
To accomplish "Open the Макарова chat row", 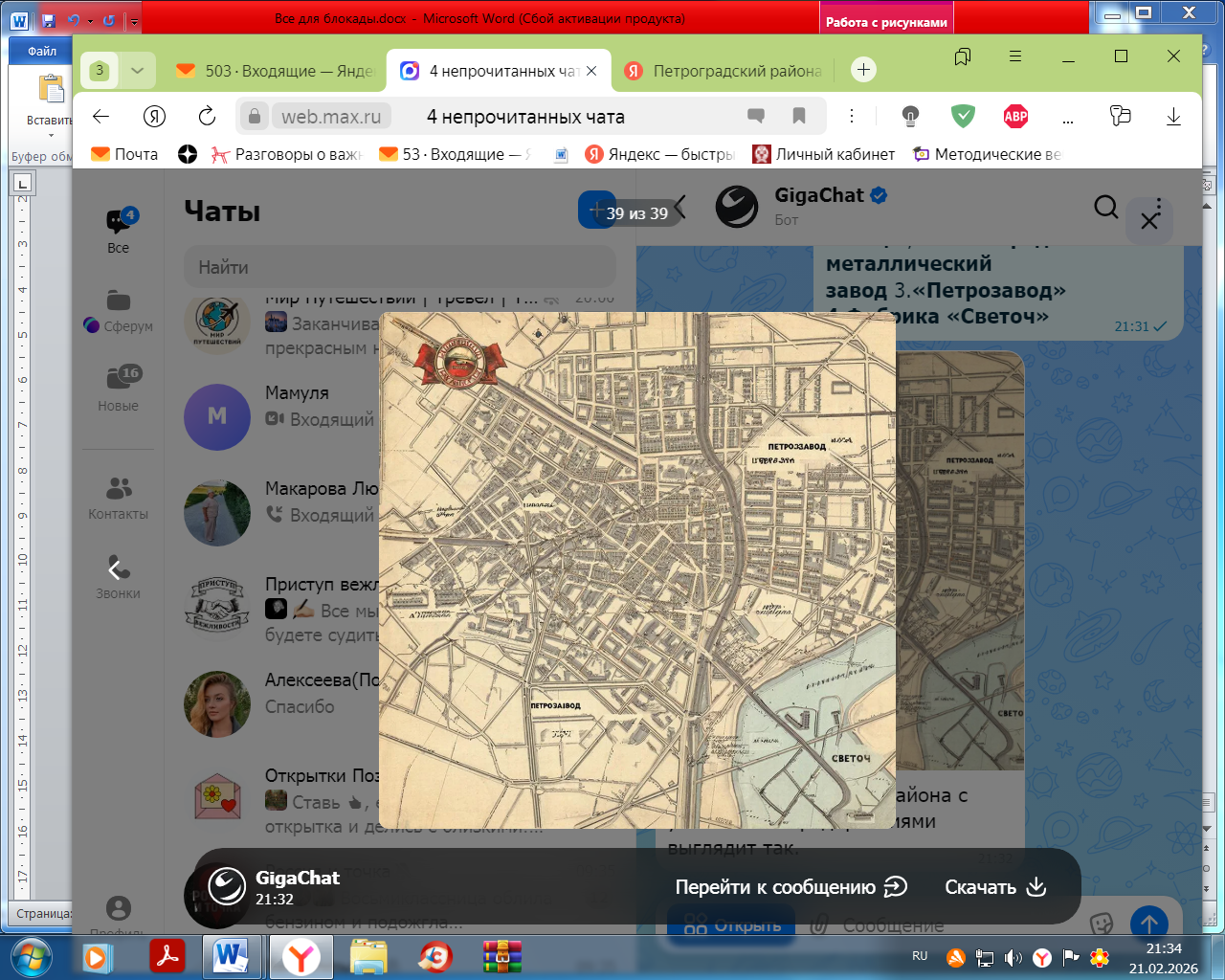I will (400, 513).
